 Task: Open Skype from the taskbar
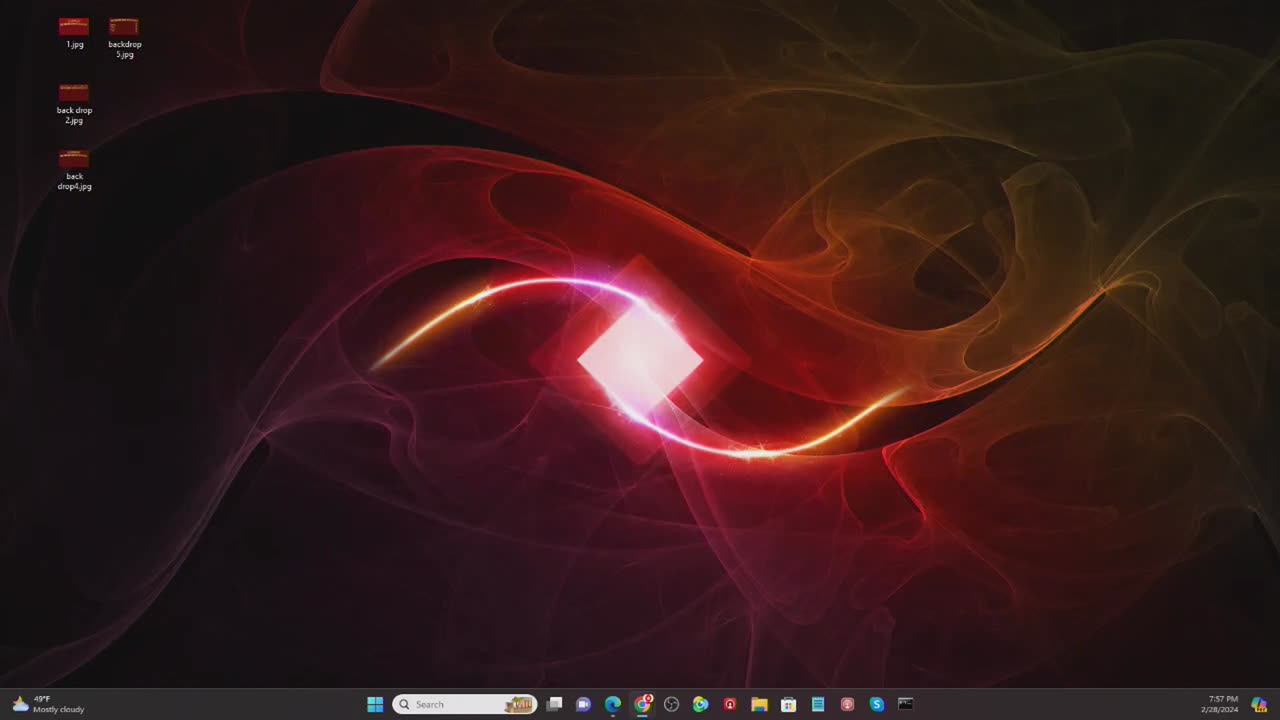click(877, 704)
